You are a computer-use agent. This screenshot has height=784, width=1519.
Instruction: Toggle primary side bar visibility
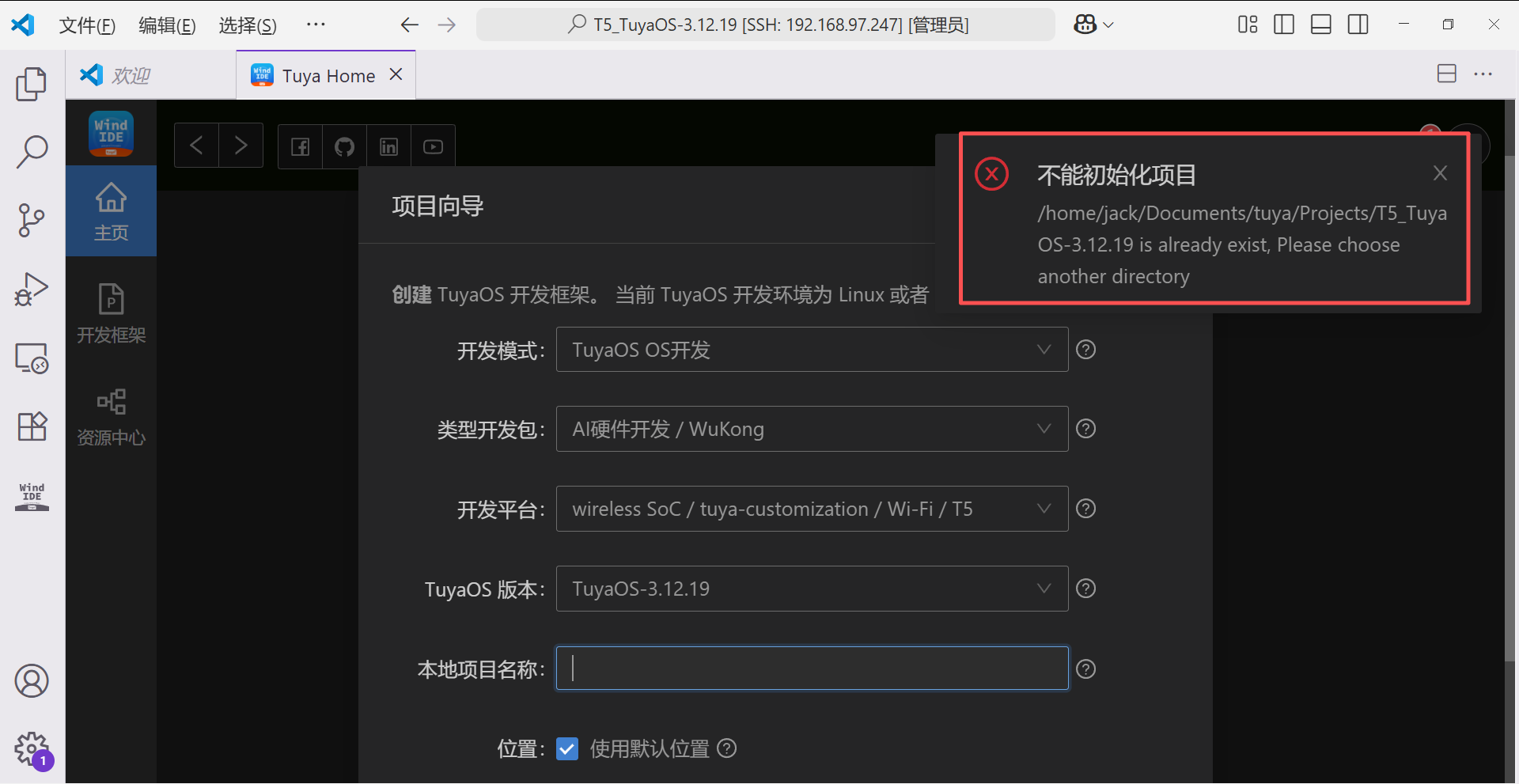point(1284,25)
